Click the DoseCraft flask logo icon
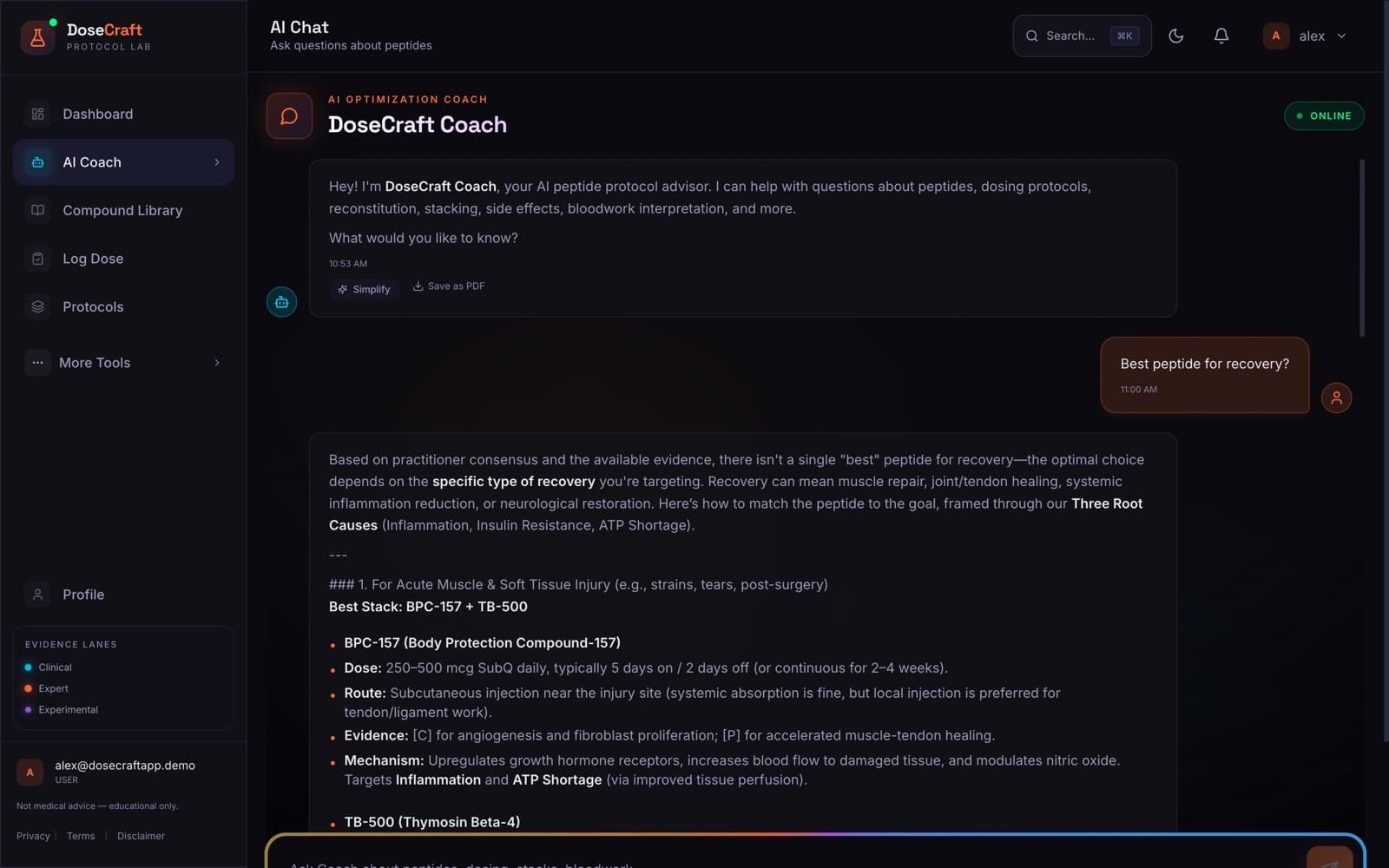The height and width of the screenshot is (868, 1389). [x=37, y=37]
